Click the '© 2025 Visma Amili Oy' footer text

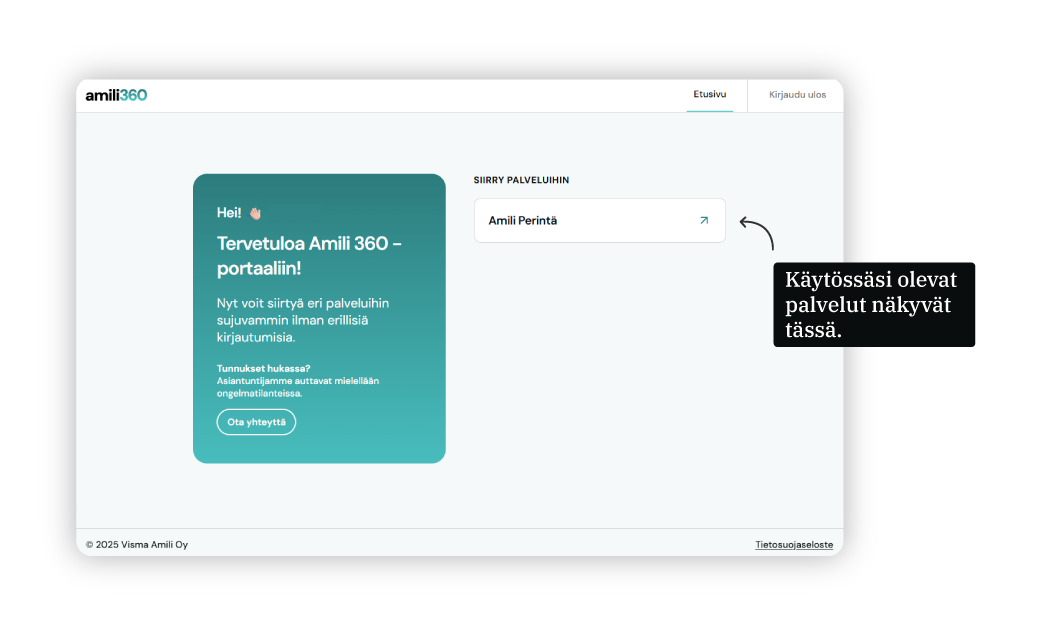tap(137, 544)
